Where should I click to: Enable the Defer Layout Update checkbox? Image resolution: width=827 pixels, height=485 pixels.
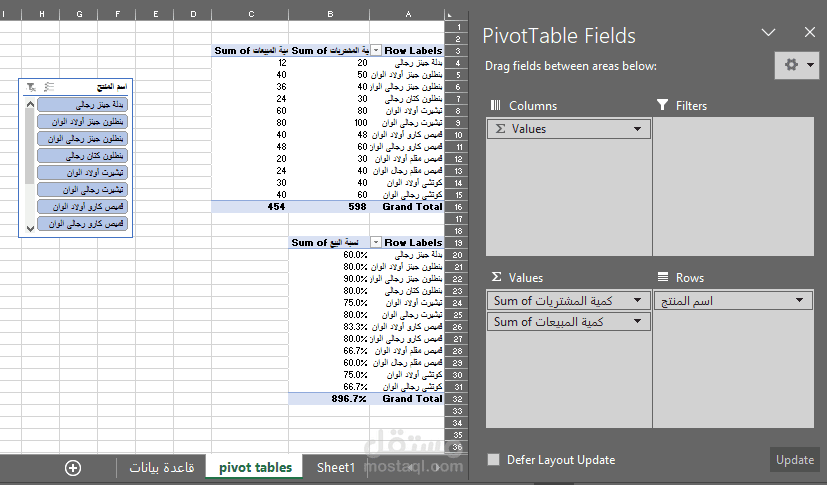(x=494, y=460)
